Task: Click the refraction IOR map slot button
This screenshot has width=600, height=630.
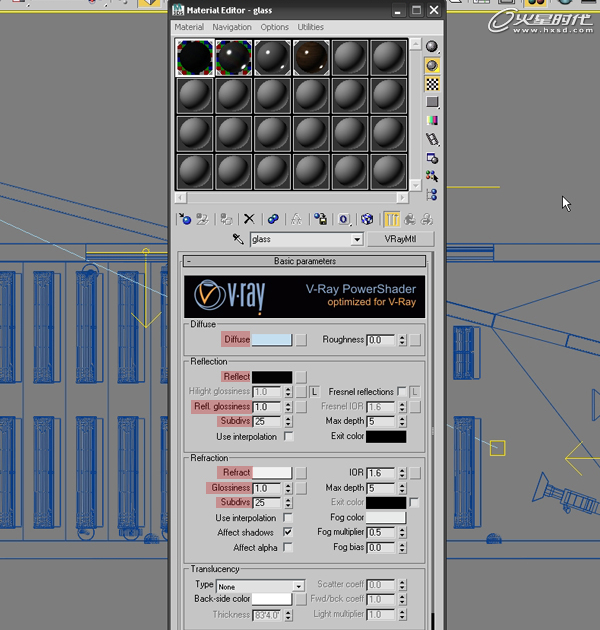Action: [x=415, y=473]
